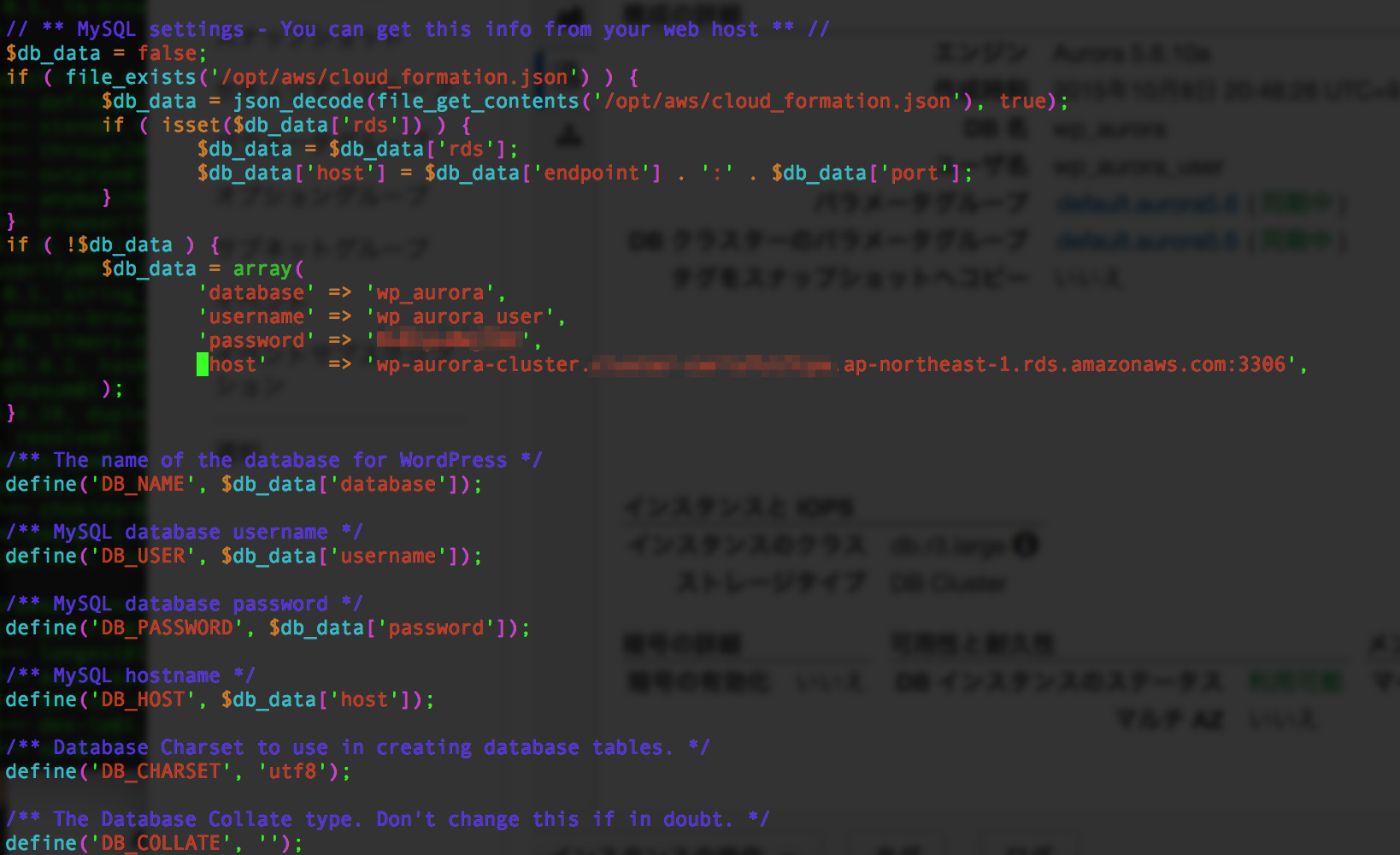
Task: Click the file_get_contents function name
Action: click(x=478, y=102)
